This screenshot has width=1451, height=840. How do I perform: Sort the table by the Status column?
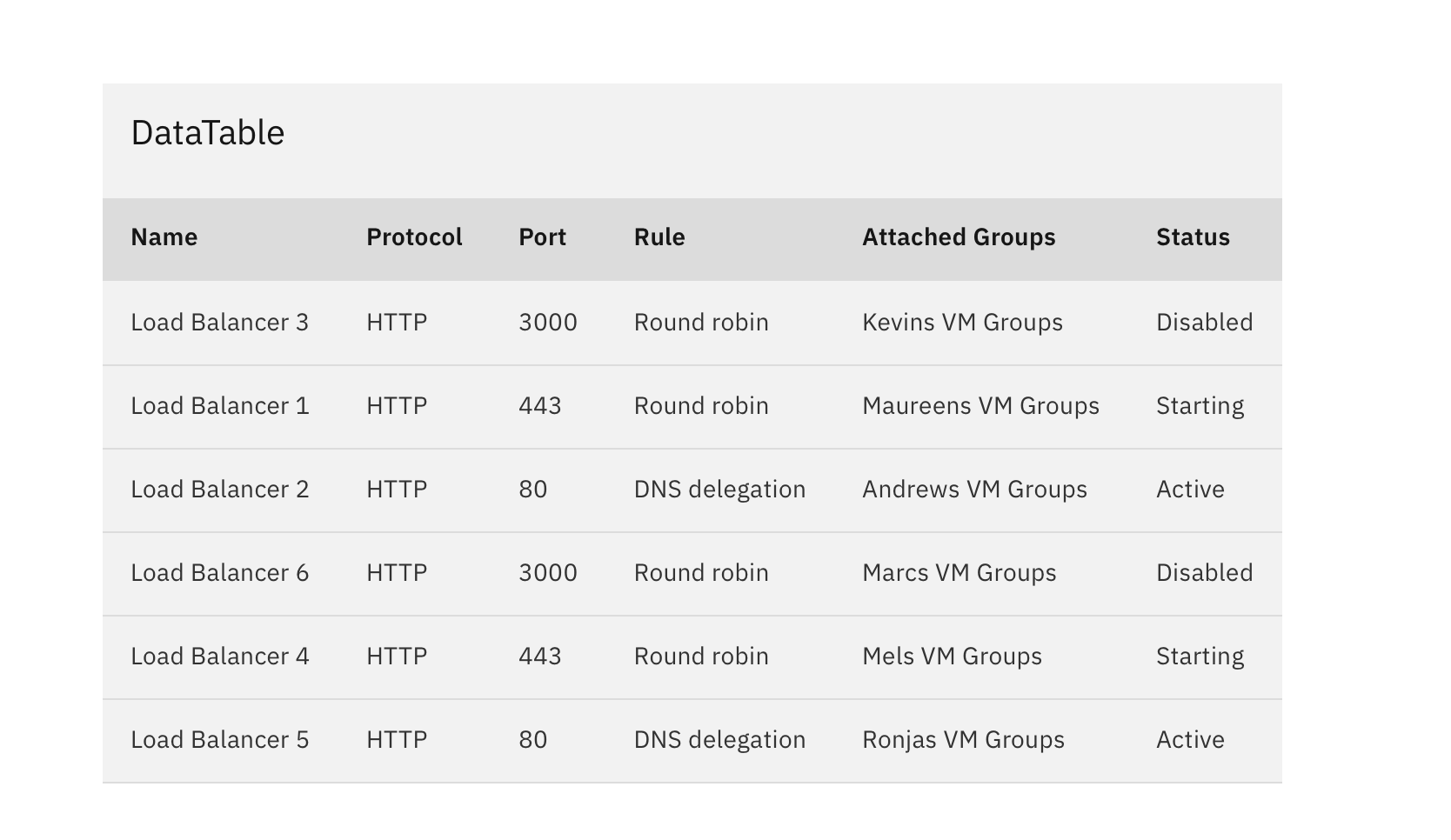[x=1193, y=237]
